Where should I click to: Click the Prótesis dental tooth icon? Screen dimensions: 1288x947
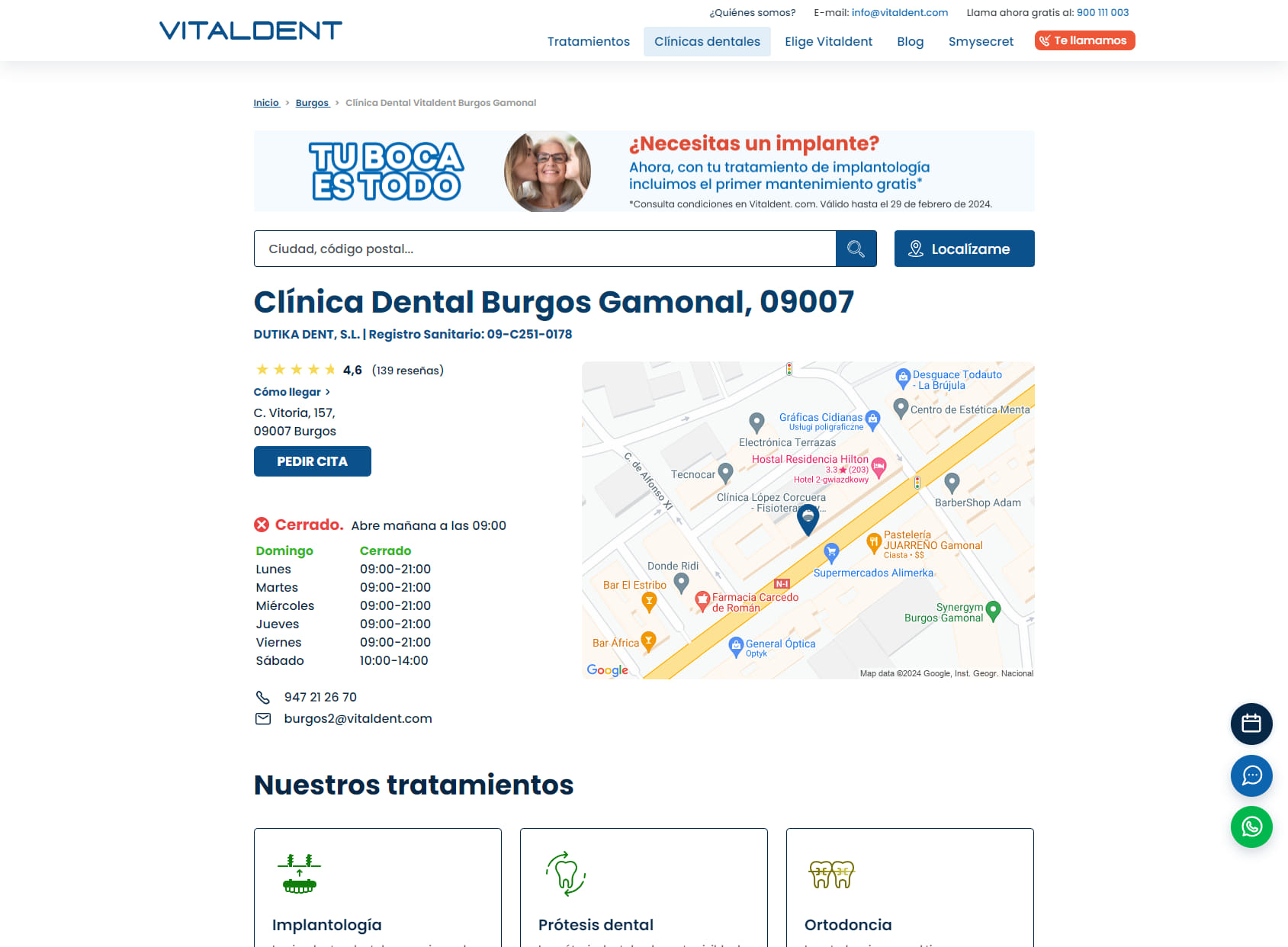click(x=565, y=873)
